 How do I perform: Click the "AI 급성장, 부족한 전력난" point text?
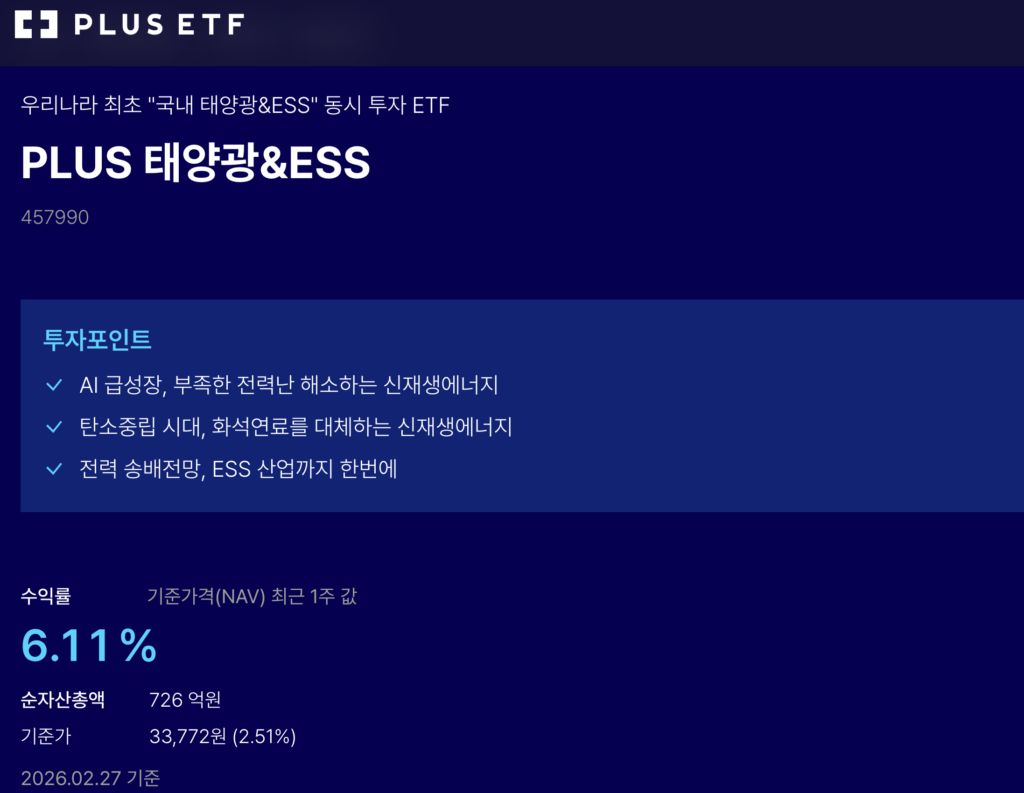(x=288, y=385)
